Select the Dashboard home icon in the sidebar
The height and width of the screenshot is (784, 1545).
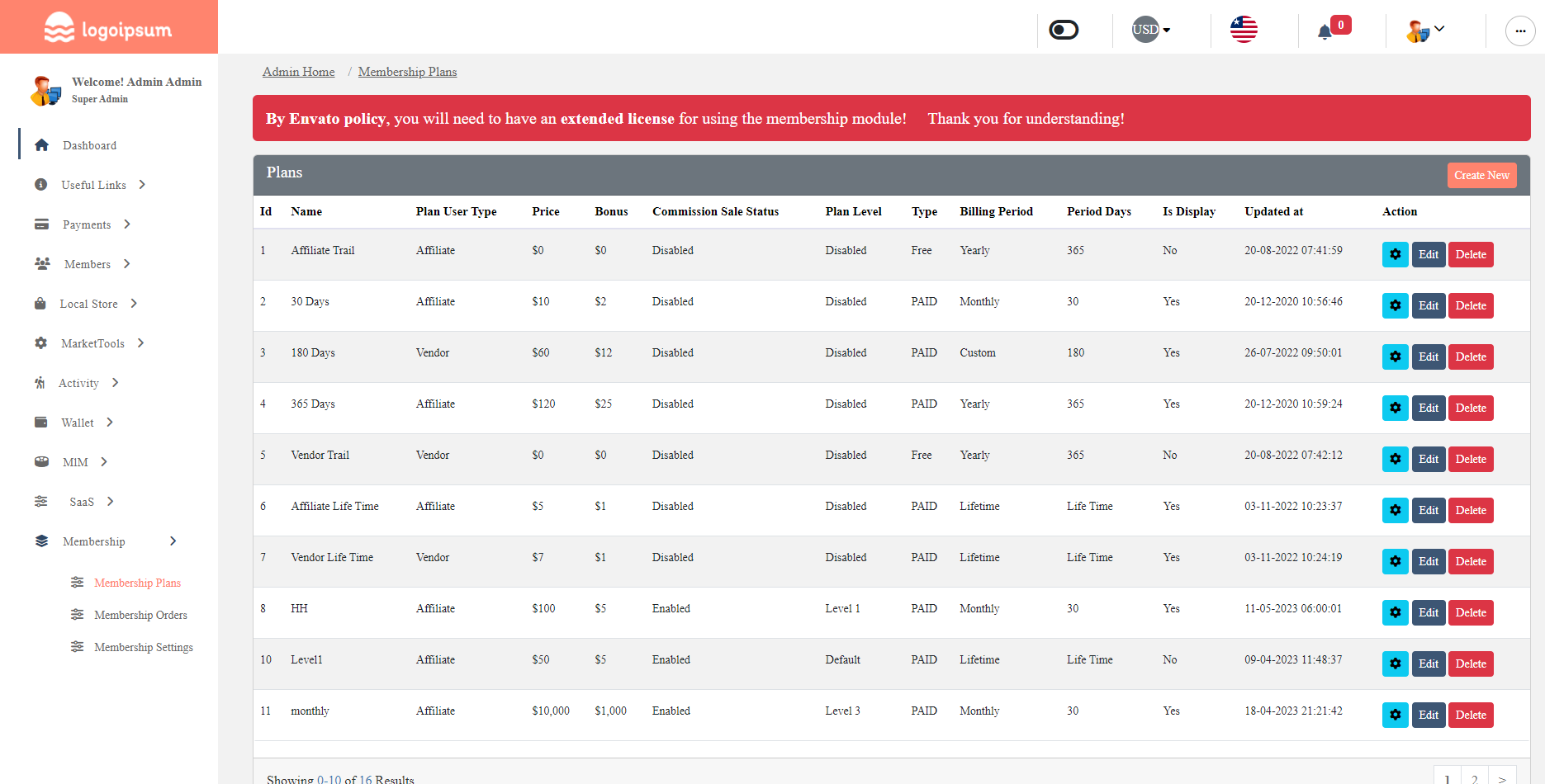(x=41, y=145)
